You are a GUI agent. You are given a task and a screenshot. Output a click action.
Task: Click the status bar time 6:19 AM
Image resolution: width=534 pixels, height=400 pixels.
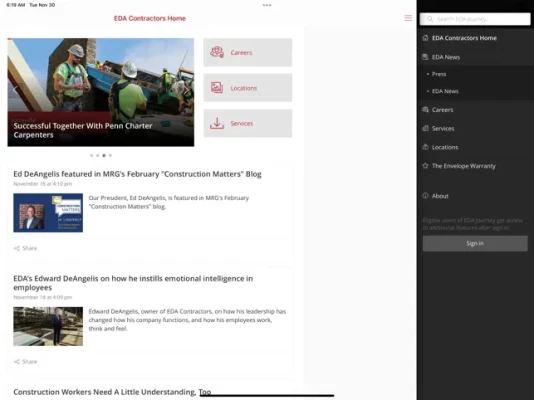pyautogui.click(x=15, y=5)
